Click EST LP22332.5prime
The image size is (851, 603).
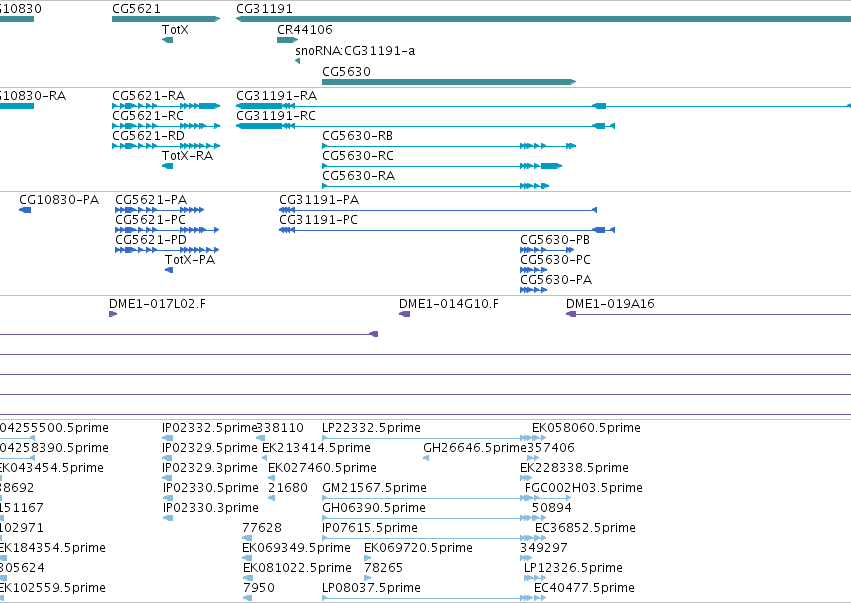click(x=371, y=428)
